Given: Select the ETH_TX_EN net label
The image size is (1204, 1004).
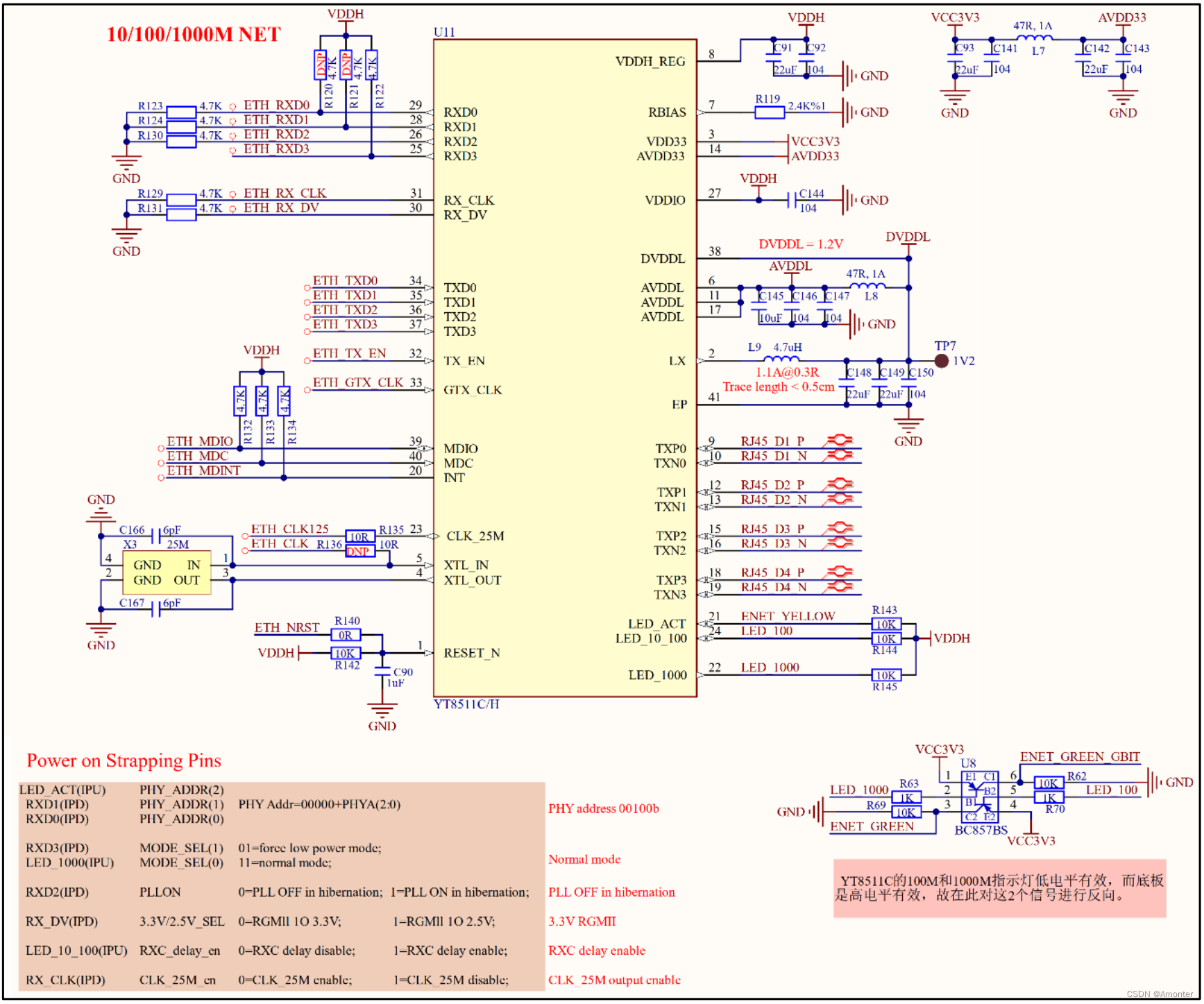Looking at the screenshot, I should [349, 353].
